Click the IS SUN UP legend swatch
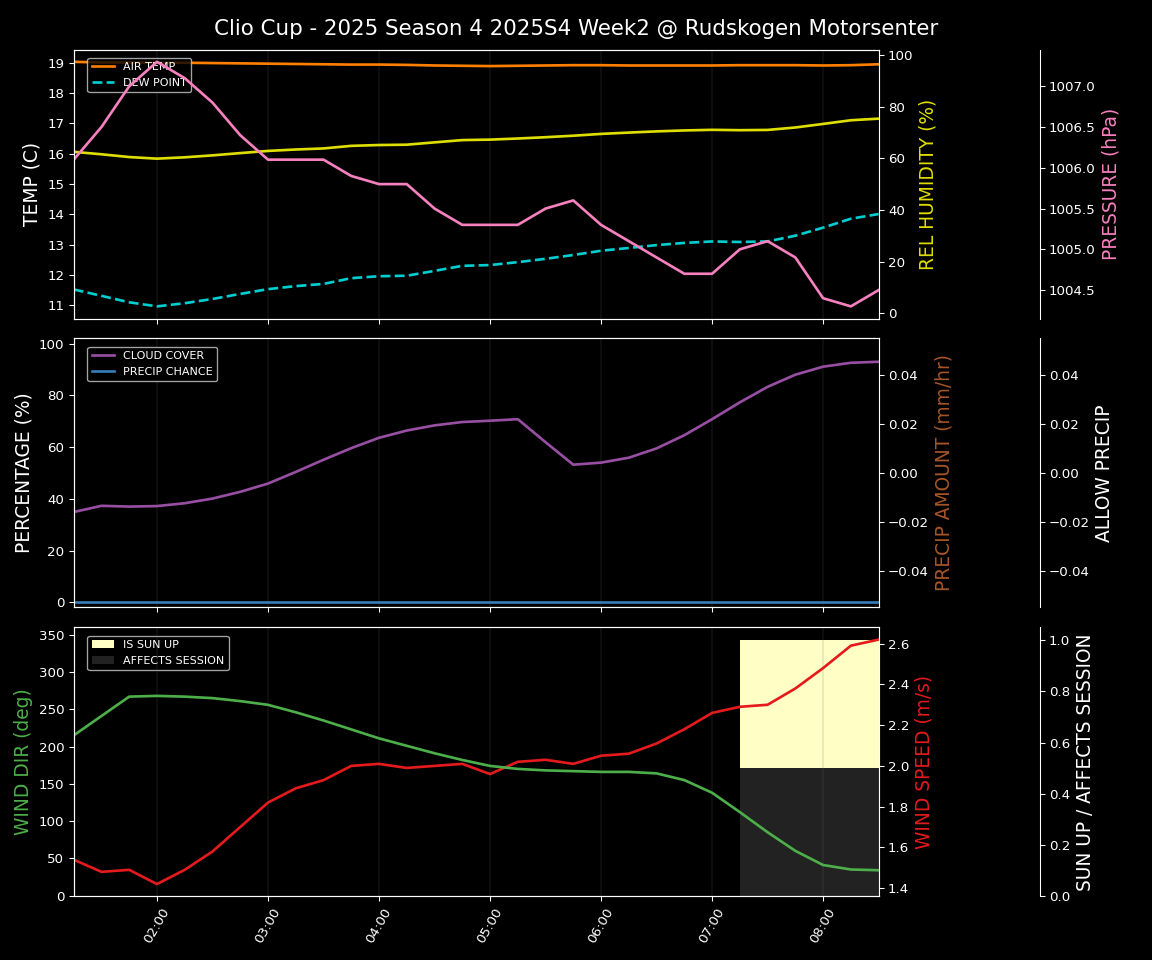This screenshot has height=960, width=1152. pos(103,645)
